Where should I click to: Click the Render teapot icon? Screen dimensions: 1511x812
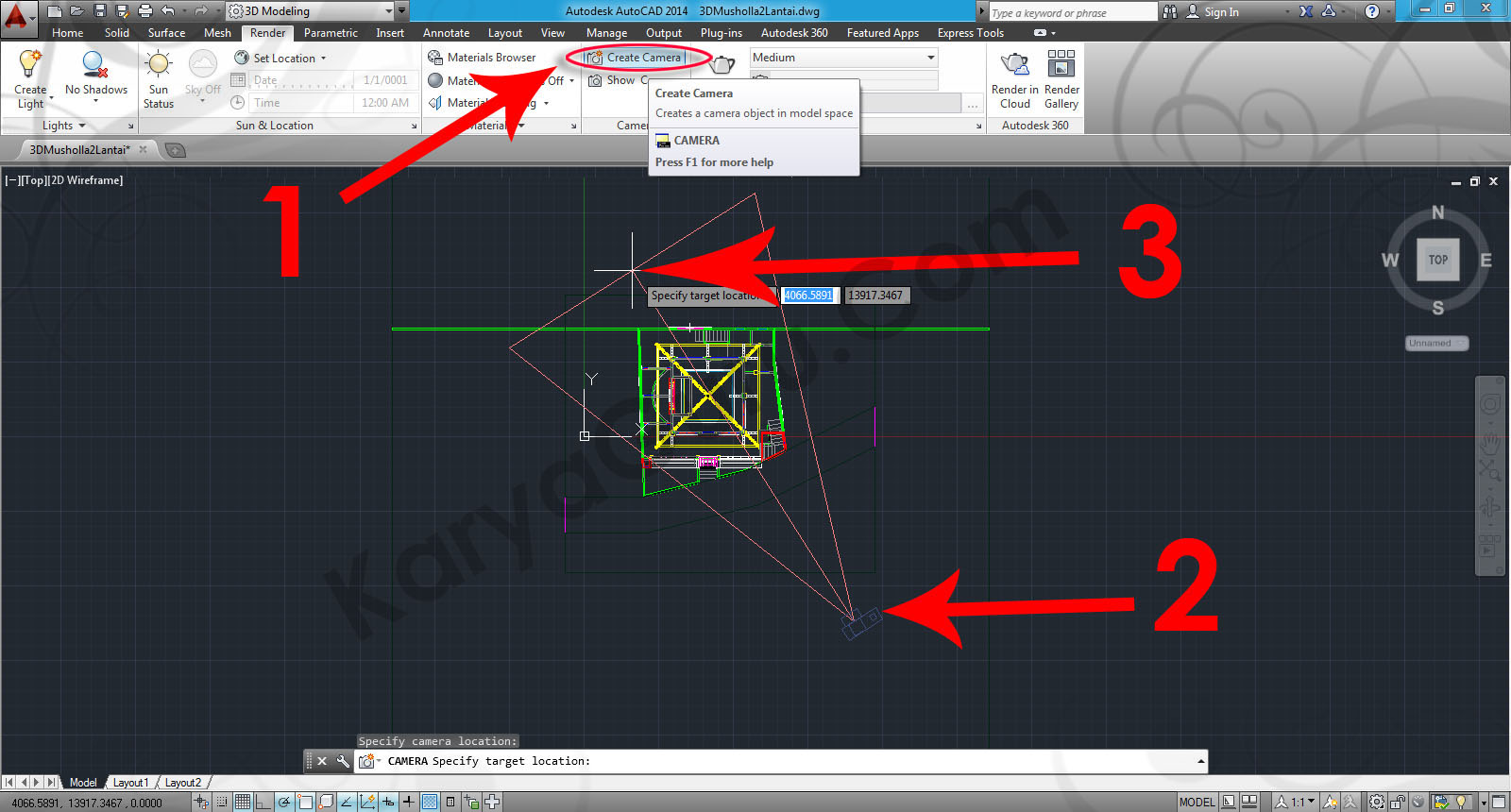tap(722, 64)
